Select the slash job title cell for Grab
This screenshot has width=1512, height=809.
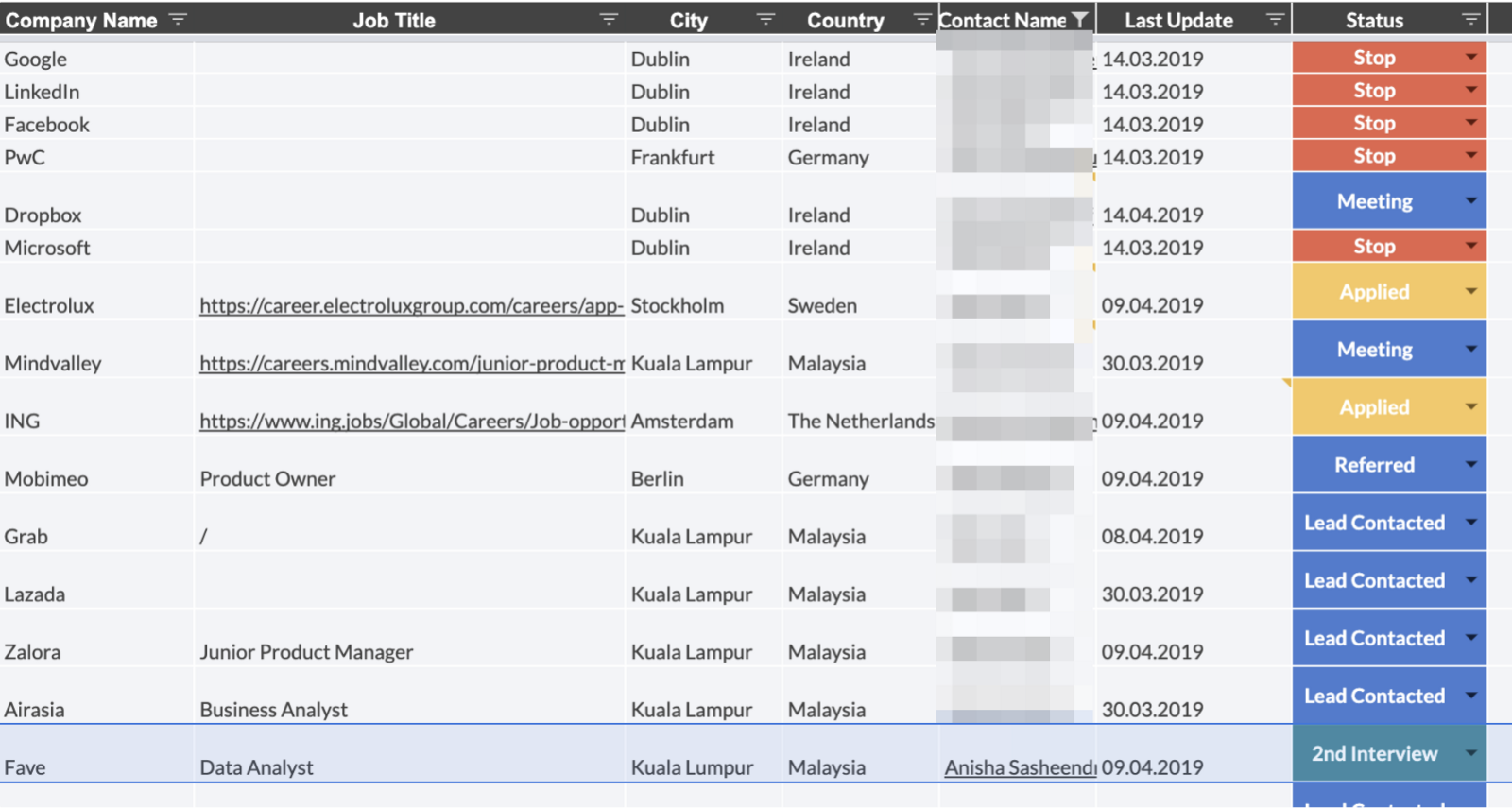pos(409,523)
